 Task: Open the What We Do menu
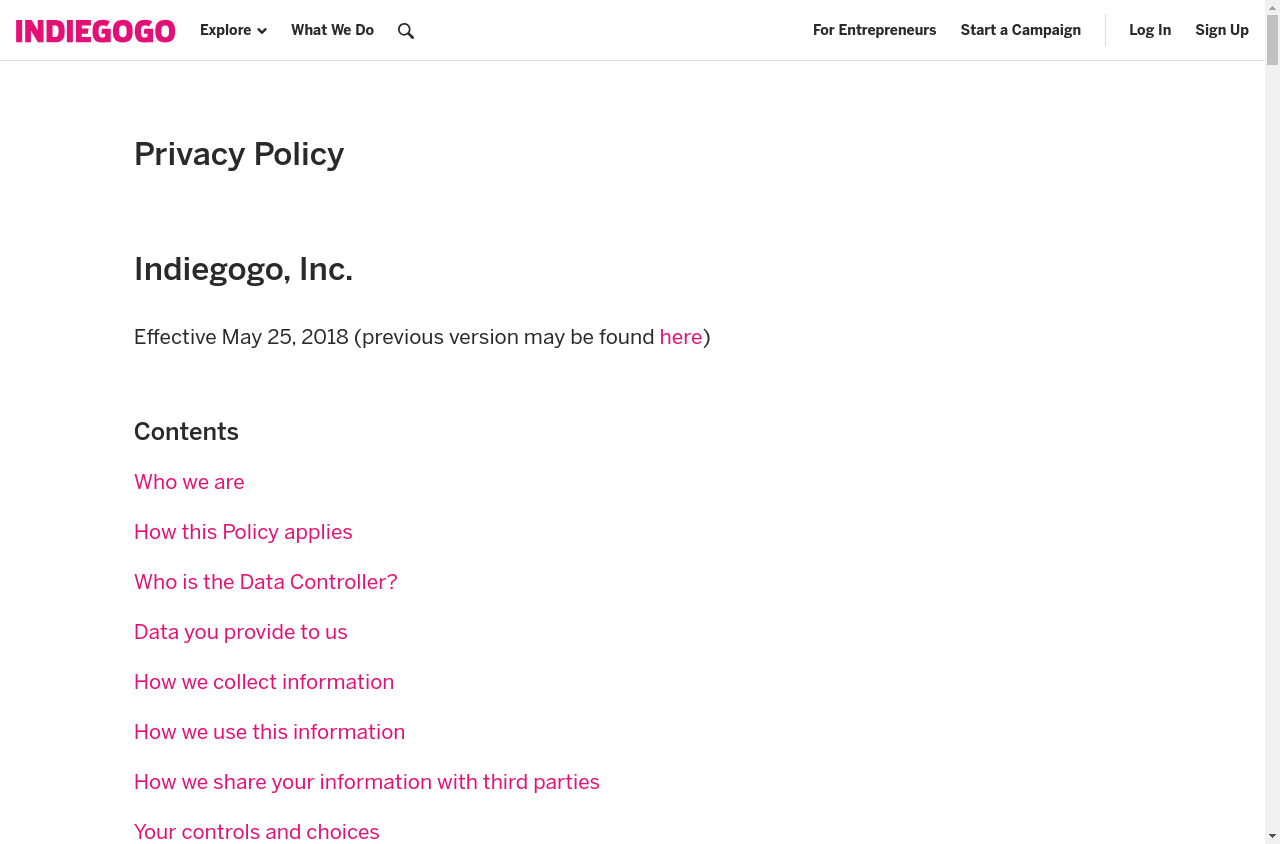[x=332, y=30]
